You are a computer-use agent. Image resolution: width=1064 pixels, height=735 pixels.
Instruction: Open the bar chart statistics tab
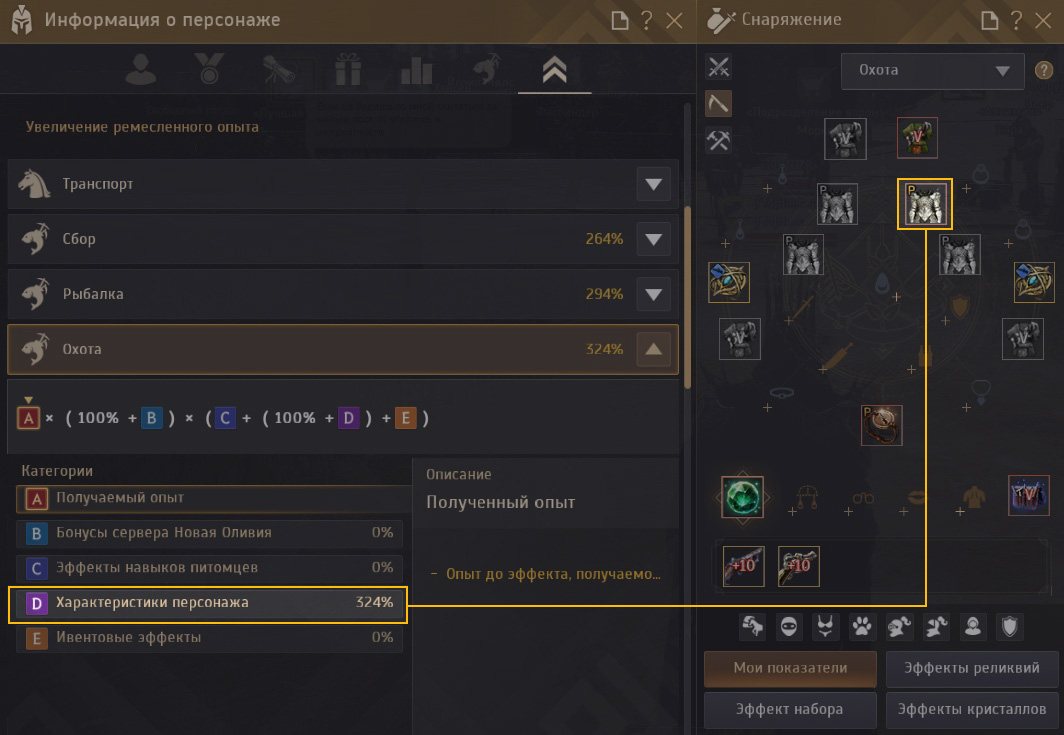coord(416,69)
